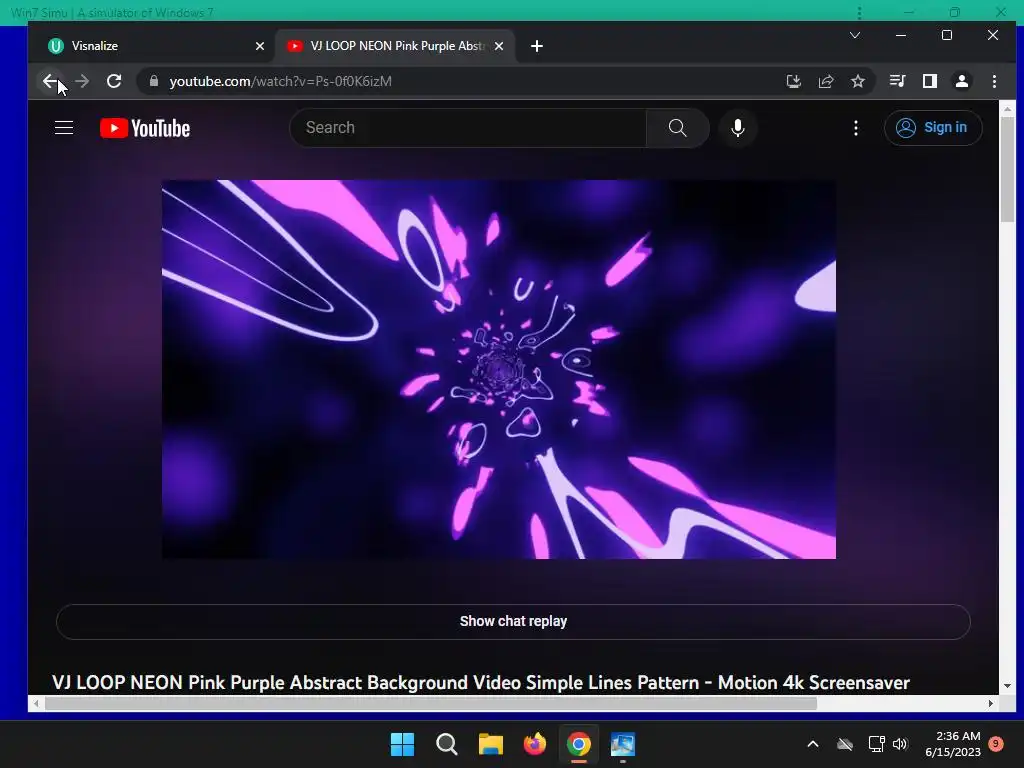Open the media control queue icon
Screen dimensions: 1024x768
click(898, 81)
